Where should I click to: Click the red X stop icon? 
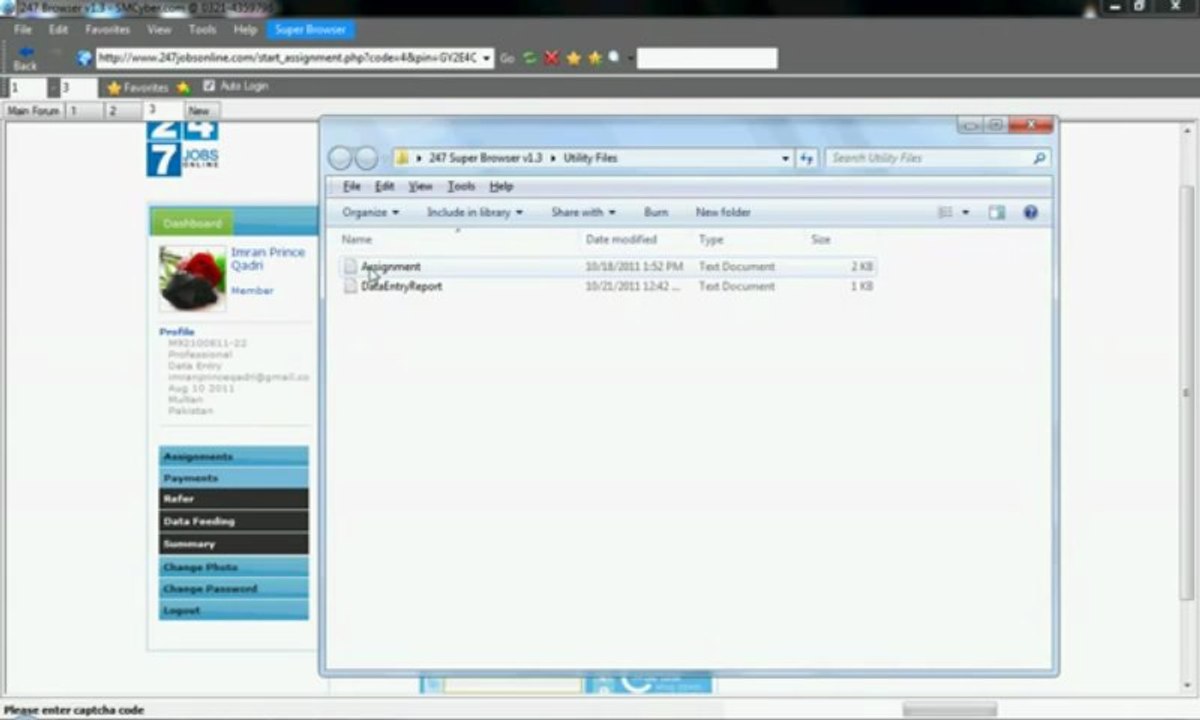[551, 58]
